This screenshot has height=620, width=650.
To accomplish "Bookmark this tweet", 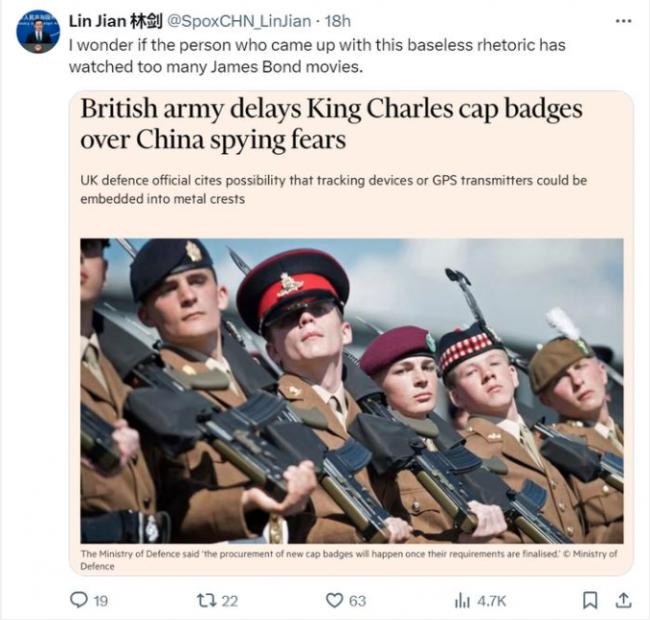I will [x=590, y=599].
